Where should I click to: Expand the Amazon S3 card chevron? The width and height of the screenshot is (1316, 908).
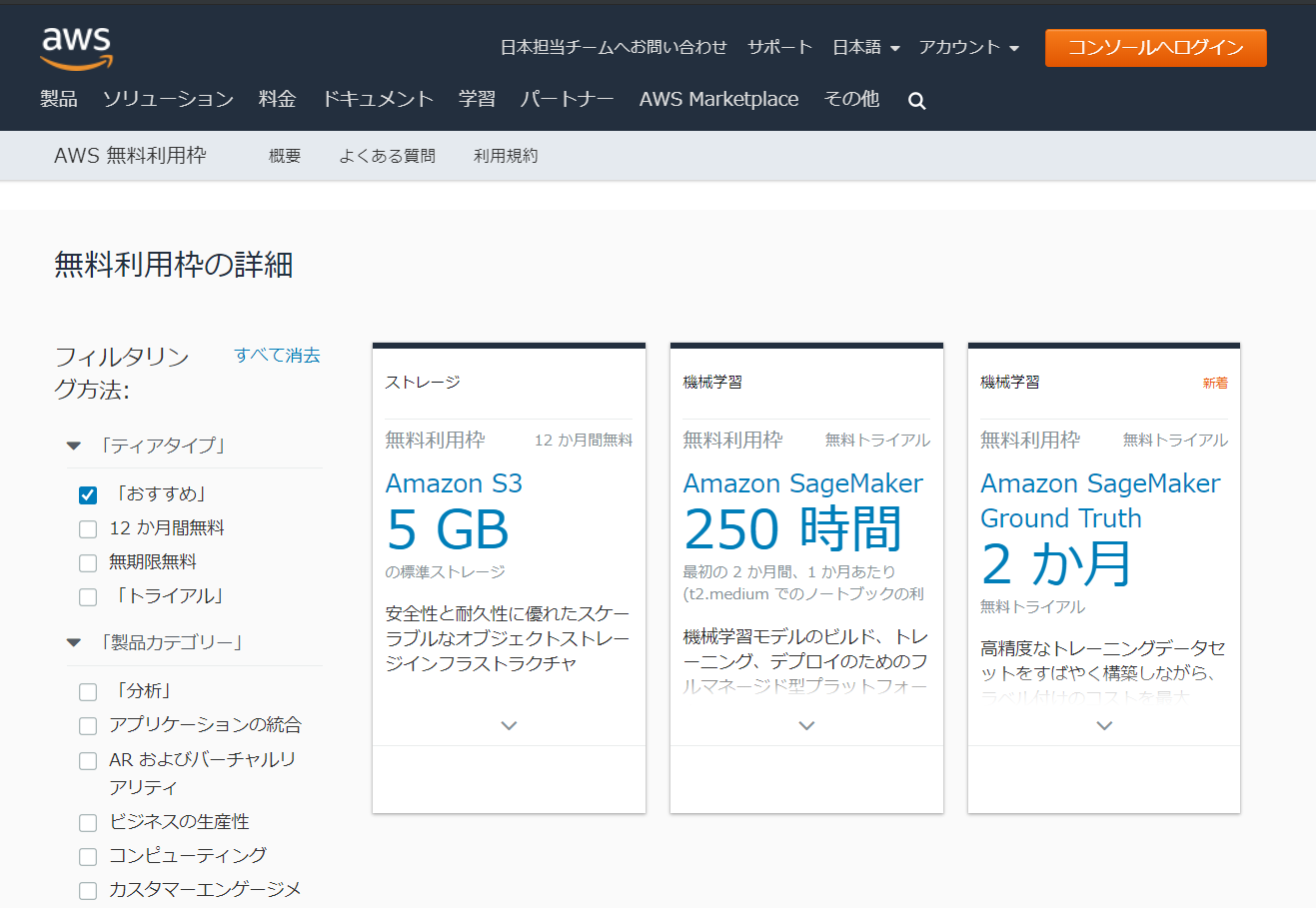[x=509, y=726]
